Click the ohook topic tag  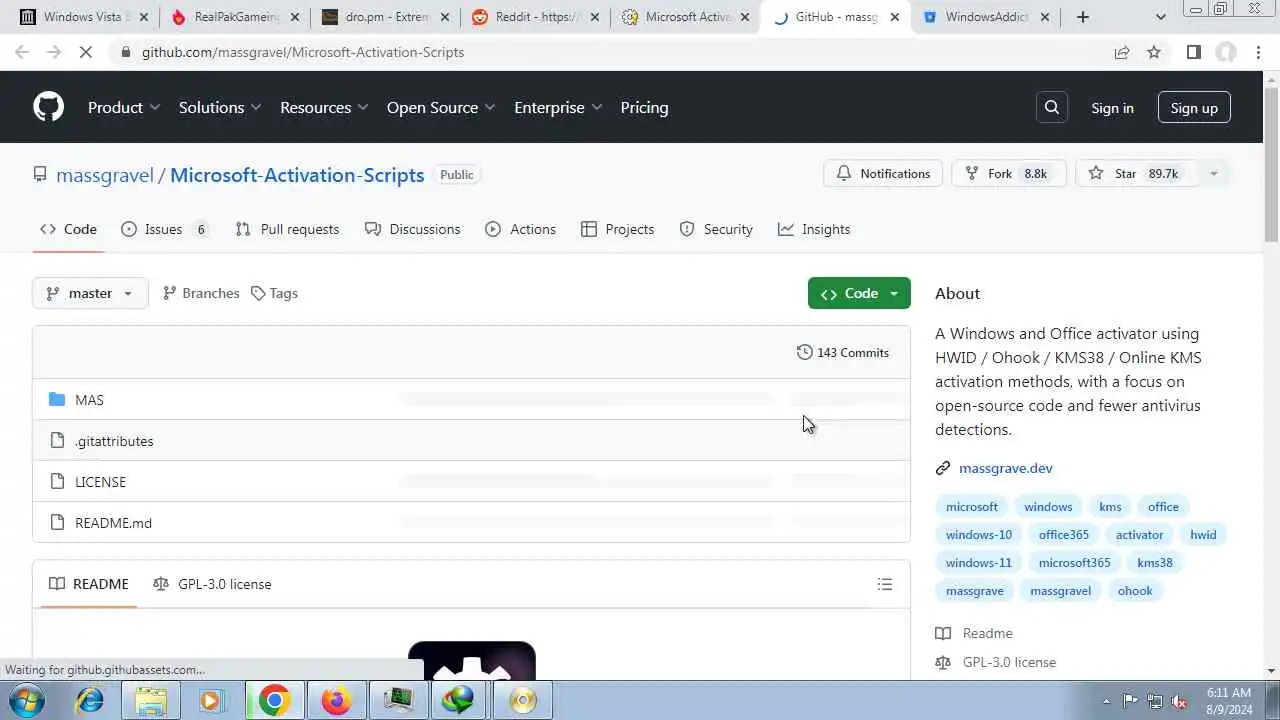click(x=1135, y=591)
